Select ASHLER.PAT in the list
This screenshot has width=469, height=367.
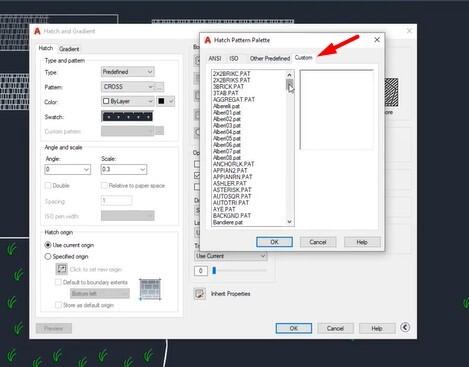click(229, 183)
